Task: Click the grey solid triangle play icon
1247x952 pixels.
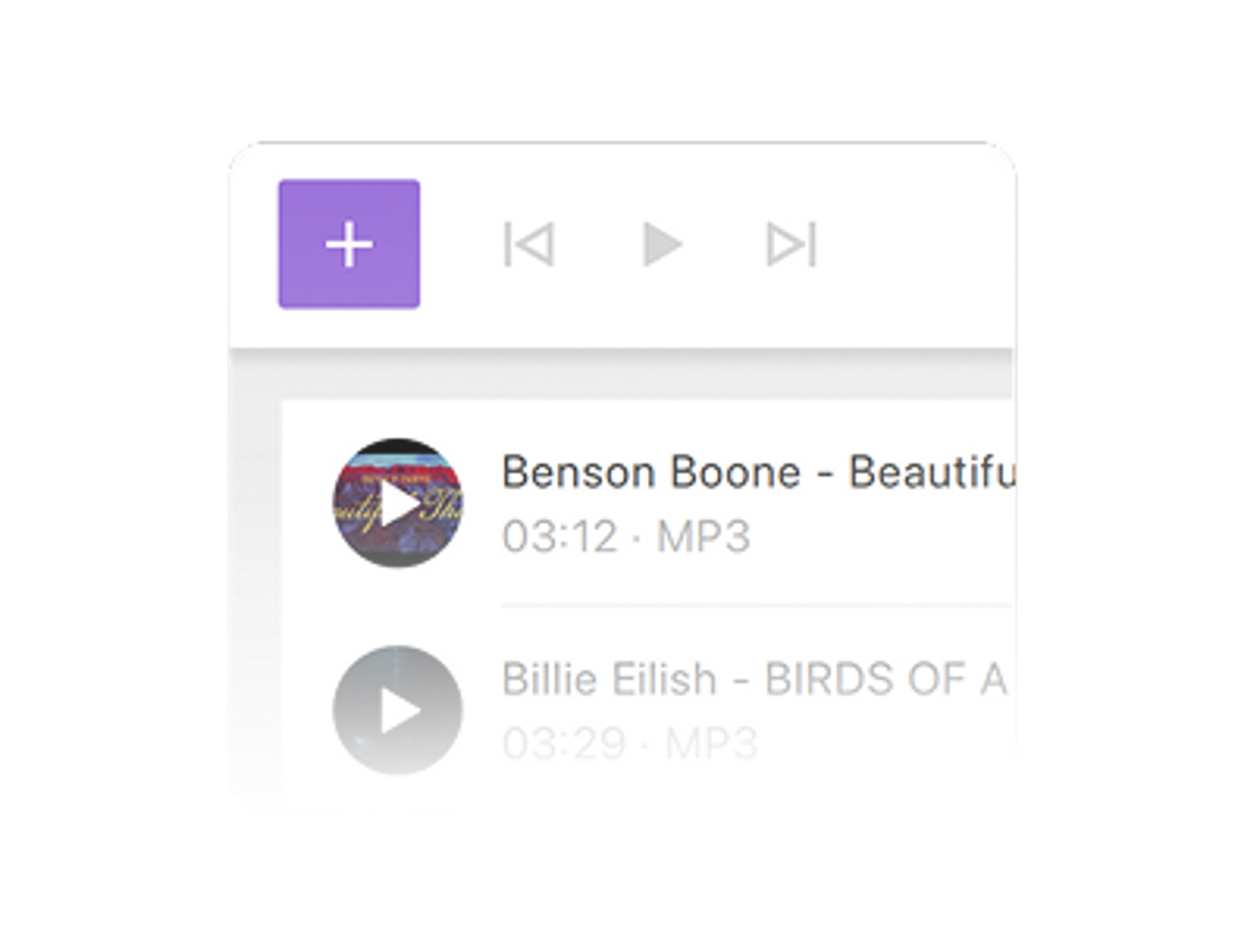Action: [x=661, y=244]
